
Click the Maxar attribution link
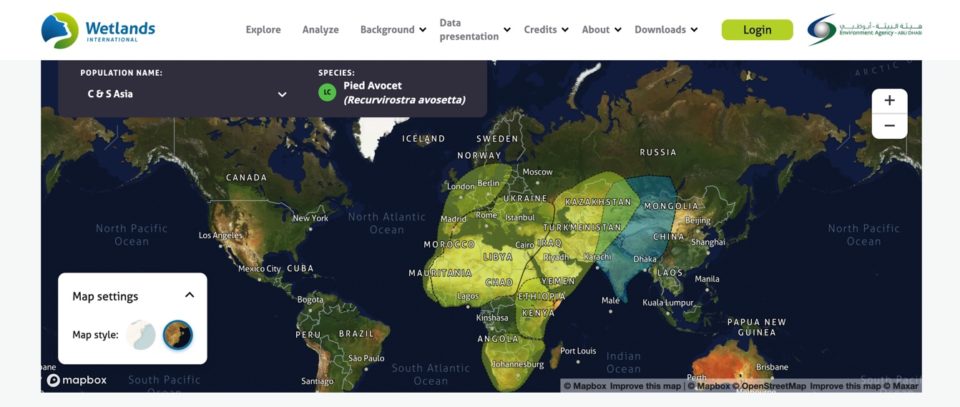(x=900, y=386)
